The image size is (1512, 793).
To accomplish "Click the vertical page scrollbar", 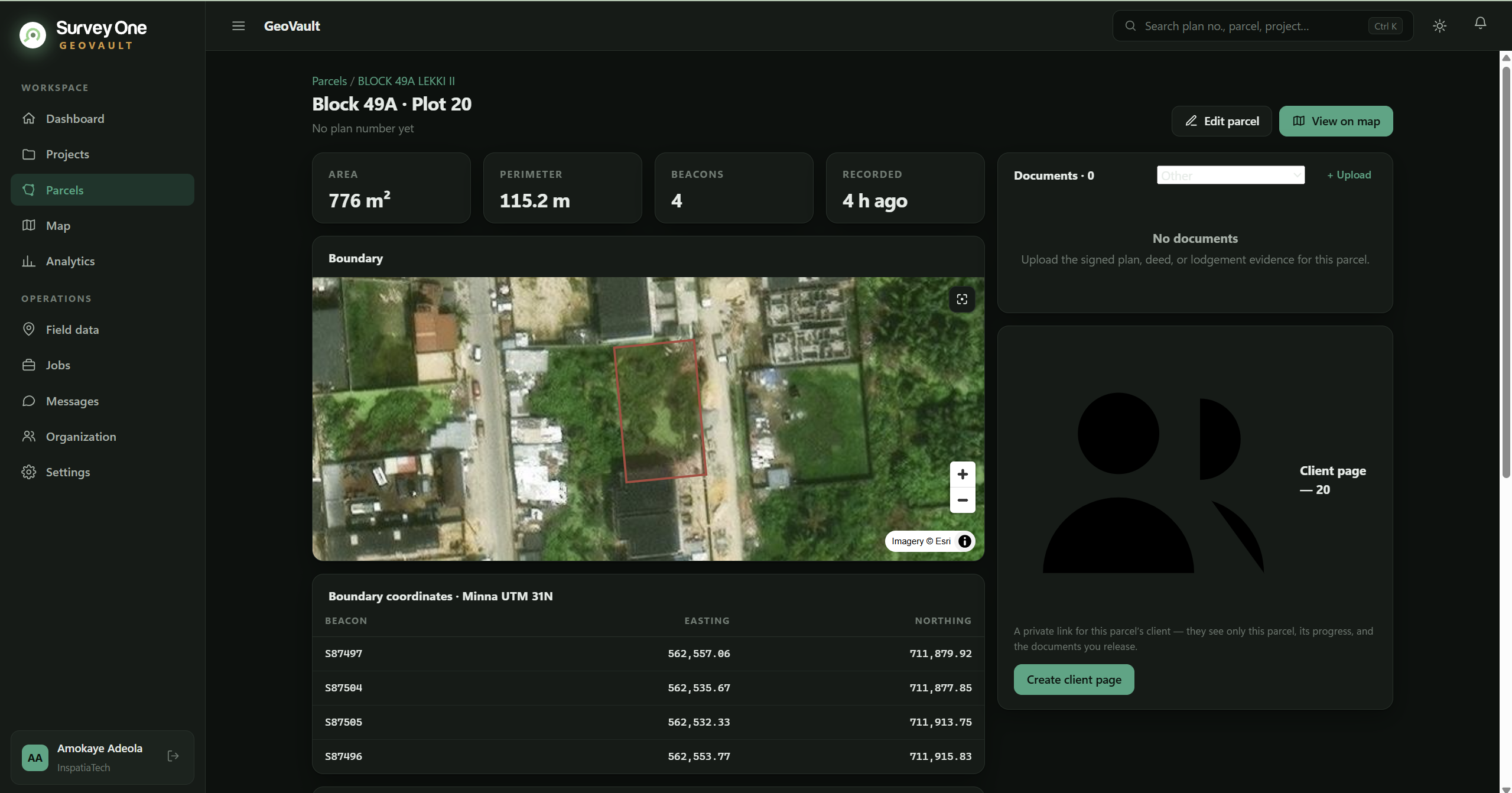I will (1506, 272).
